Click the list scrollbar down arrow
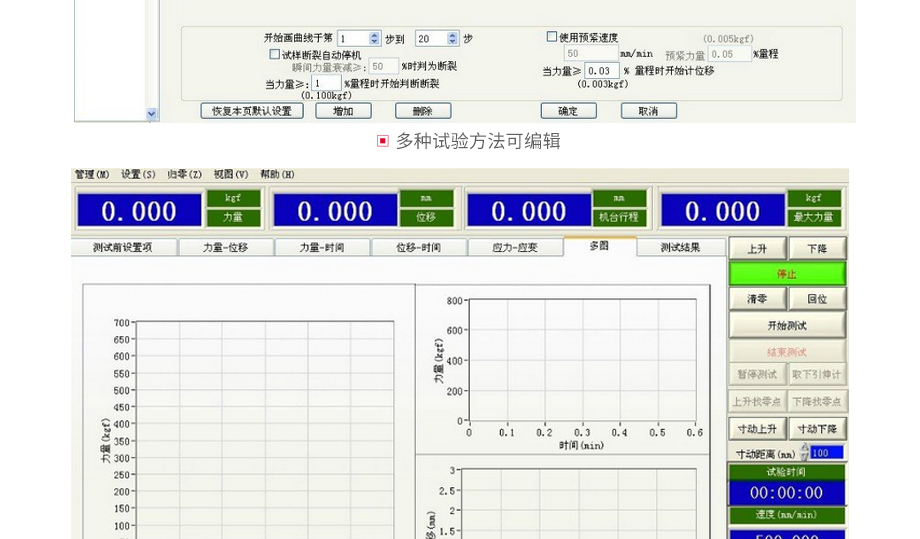 pos(152,114)
